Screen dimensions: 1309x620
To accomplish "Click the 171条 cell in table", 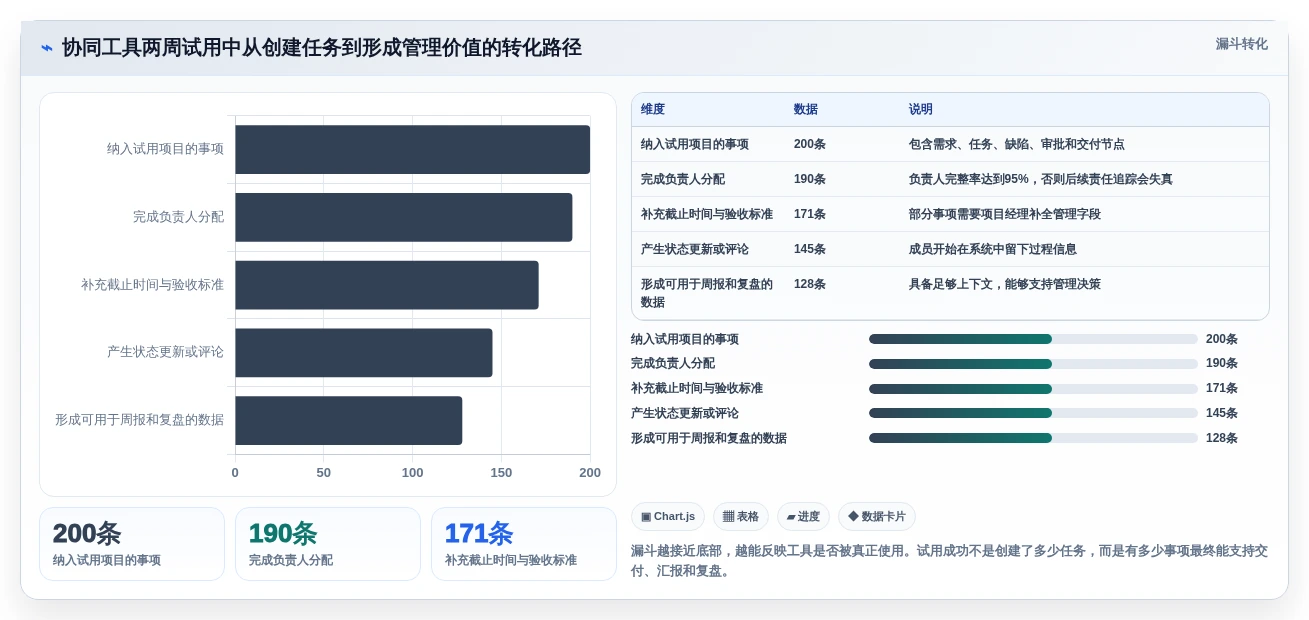I will point(810,214).
